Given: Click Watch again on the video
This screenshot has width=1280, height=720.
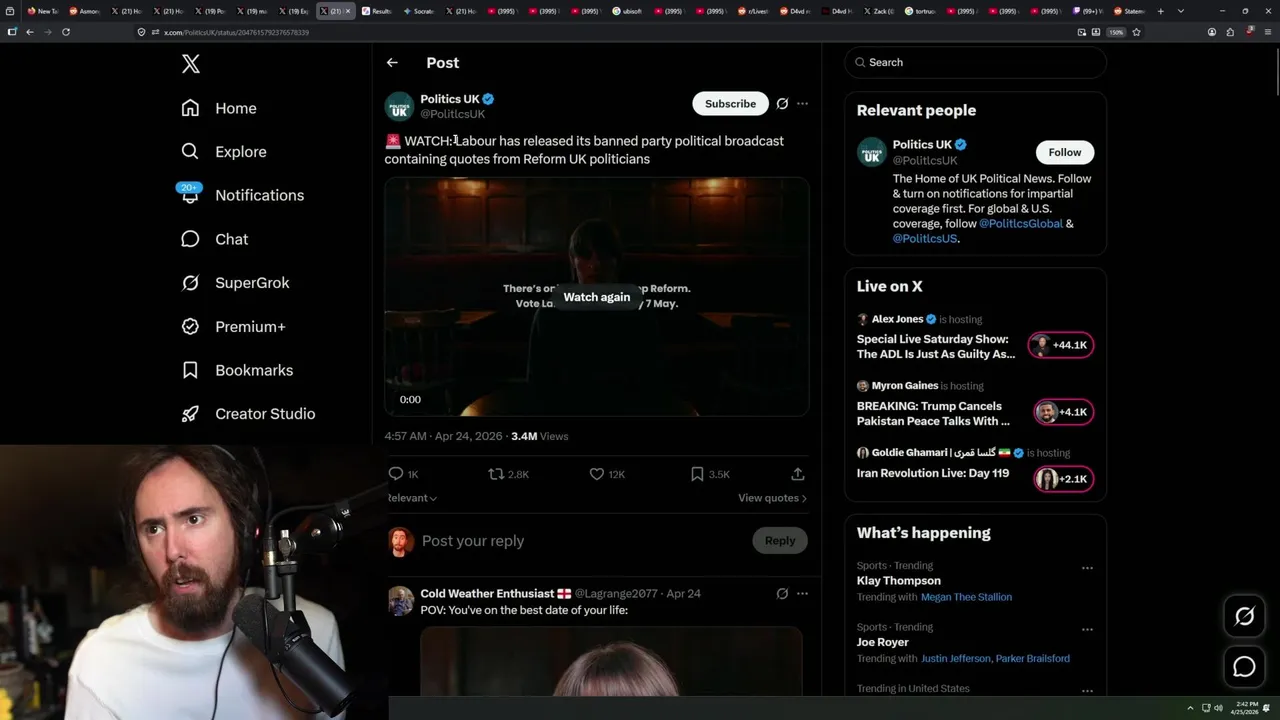Looking at the screenshot, I should [597, 296].
